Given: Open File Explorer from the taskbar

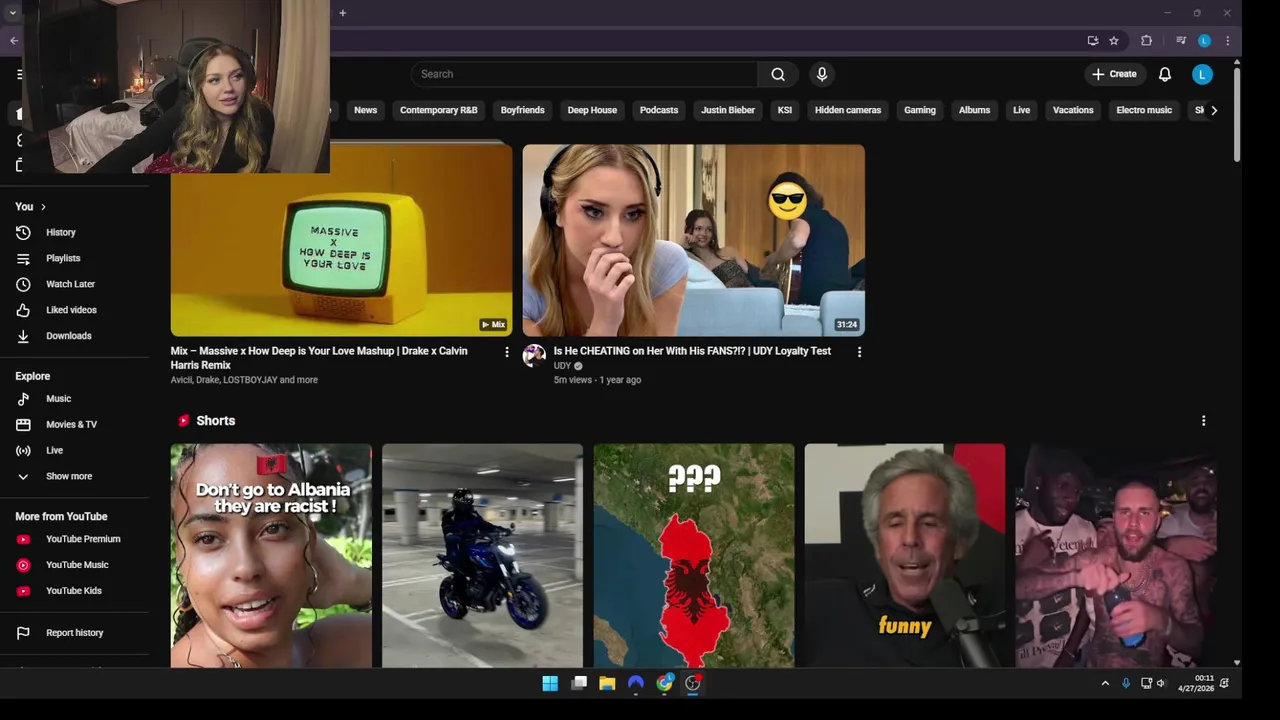Looking at the screenshot, I should 607,683.
